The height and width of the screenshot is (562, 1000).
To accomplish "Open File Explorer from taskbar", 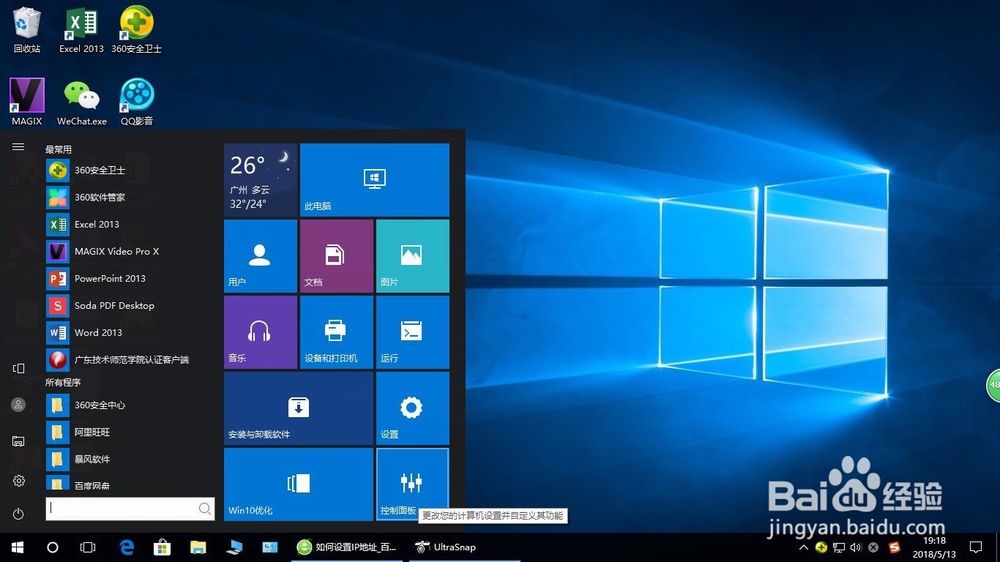I will [x=198, y=547].
